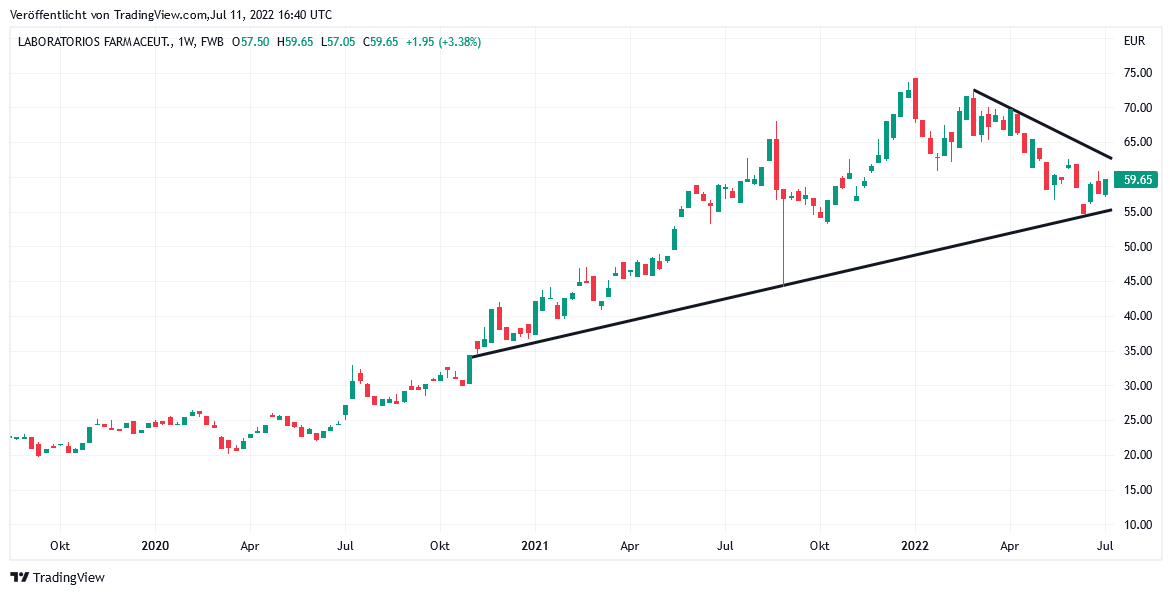Open the EUR currency selector on price axis

[x=1134, y=42]
